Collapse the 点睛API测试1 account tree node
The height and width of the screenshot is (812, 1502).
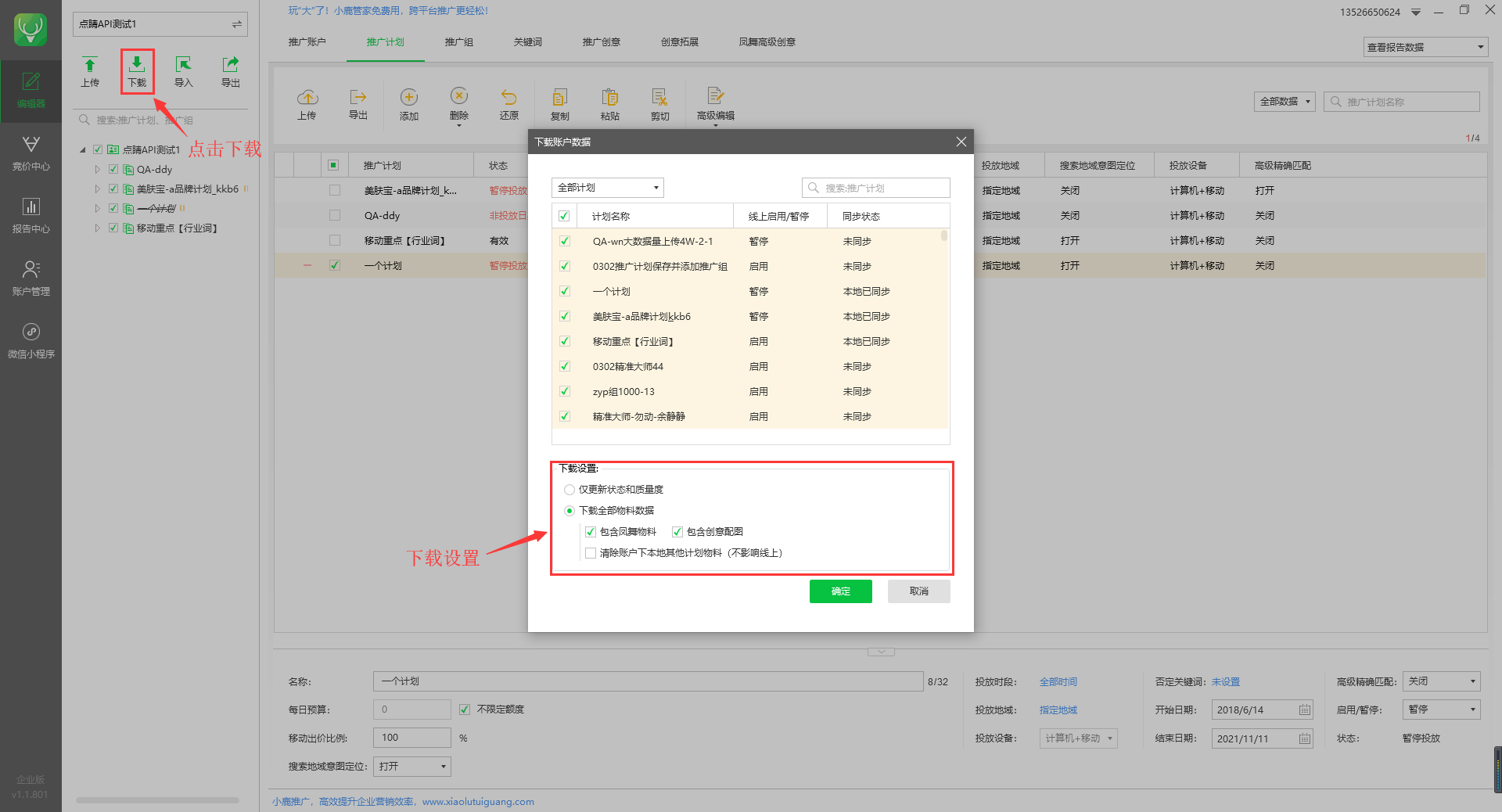83,149
